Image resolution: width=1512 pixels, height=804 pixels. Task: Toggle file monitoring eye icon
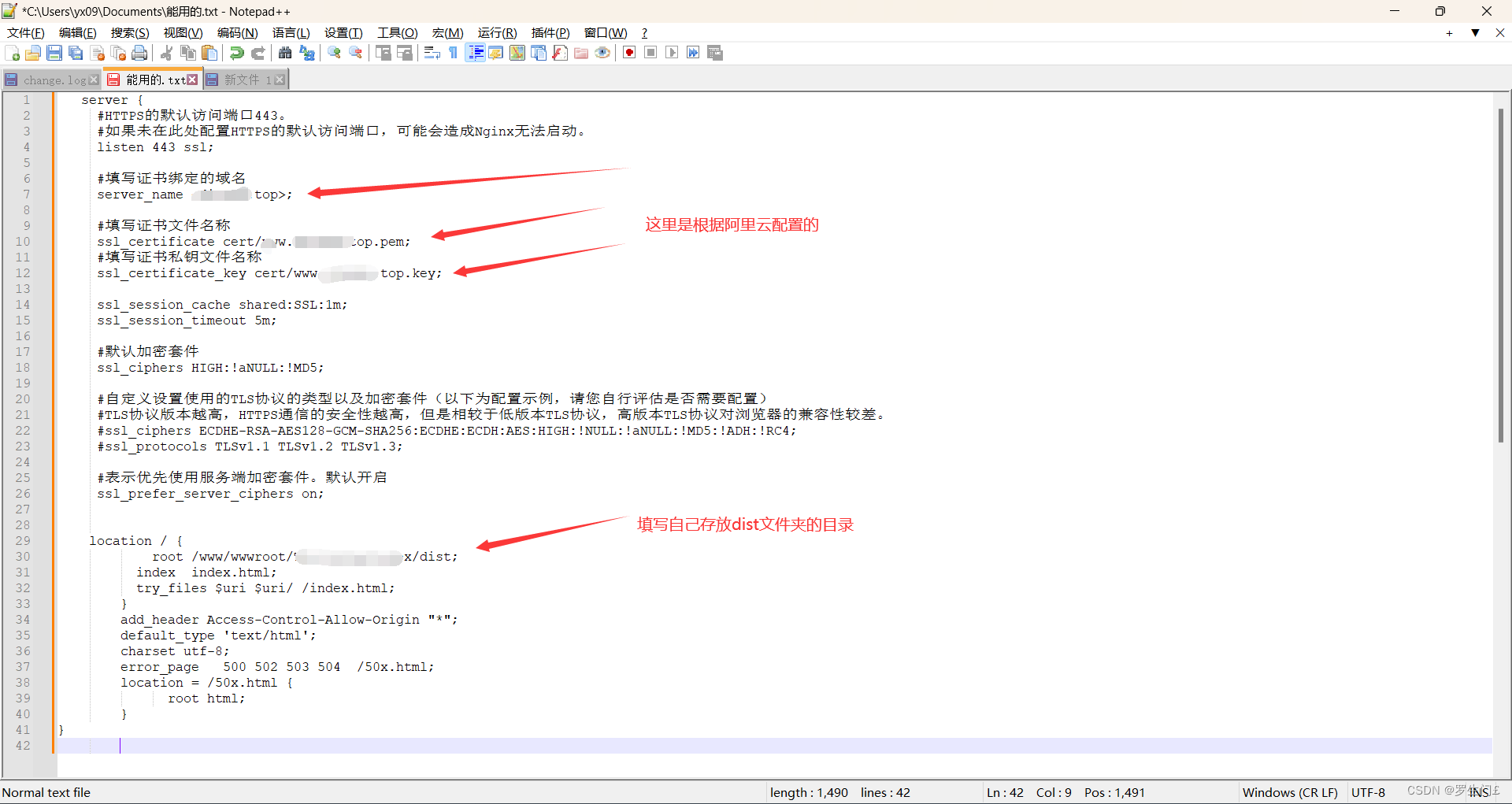click(x=602, y=53)
